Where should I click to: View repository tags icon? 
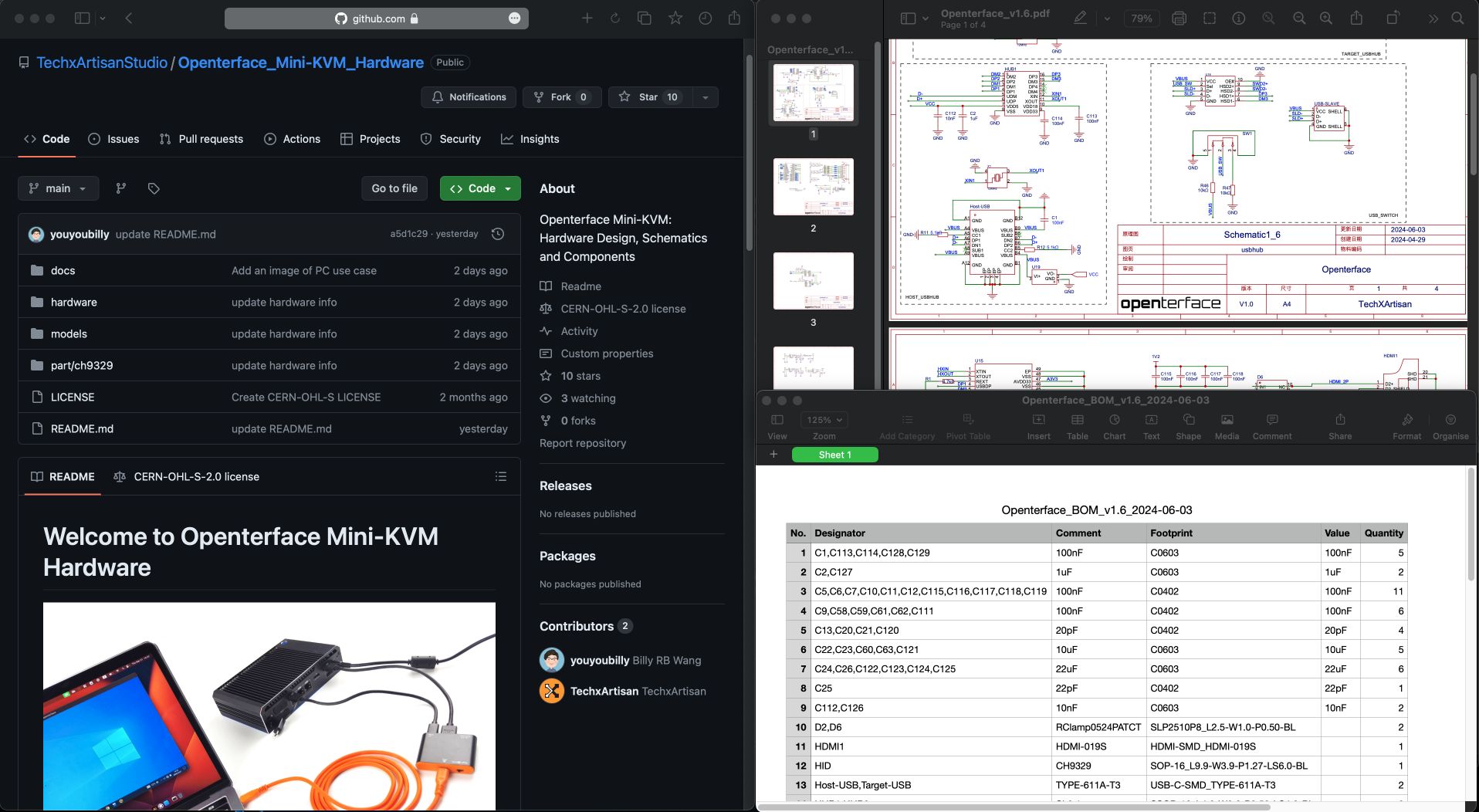pyautogui.click(x=154, y=188)
